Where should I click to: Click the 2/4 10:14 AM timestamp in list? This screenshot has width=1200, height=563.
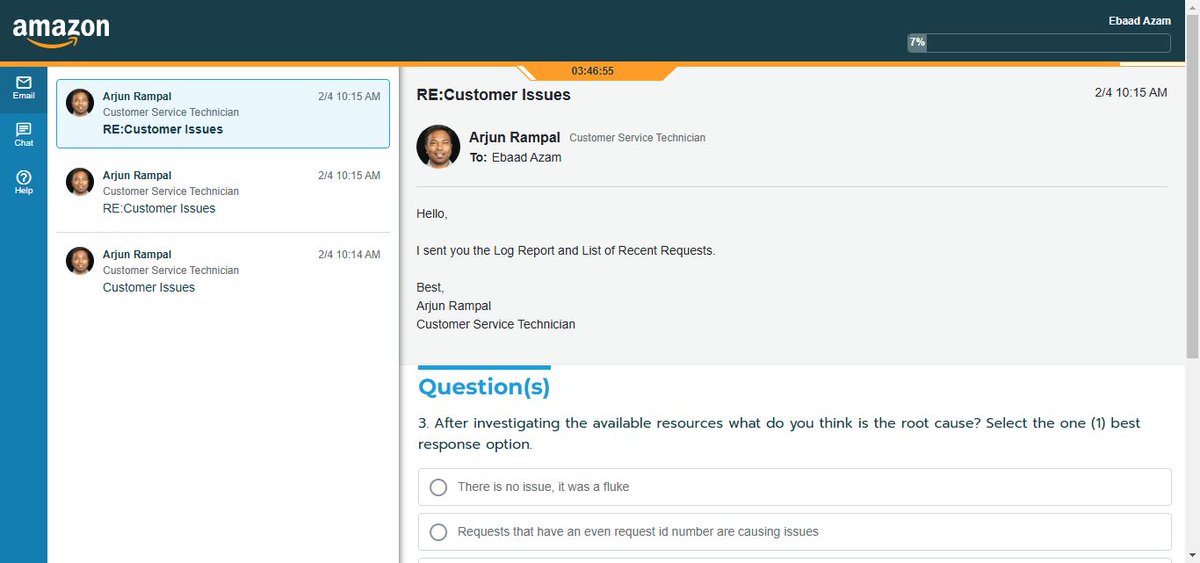(x=349, y=255)
